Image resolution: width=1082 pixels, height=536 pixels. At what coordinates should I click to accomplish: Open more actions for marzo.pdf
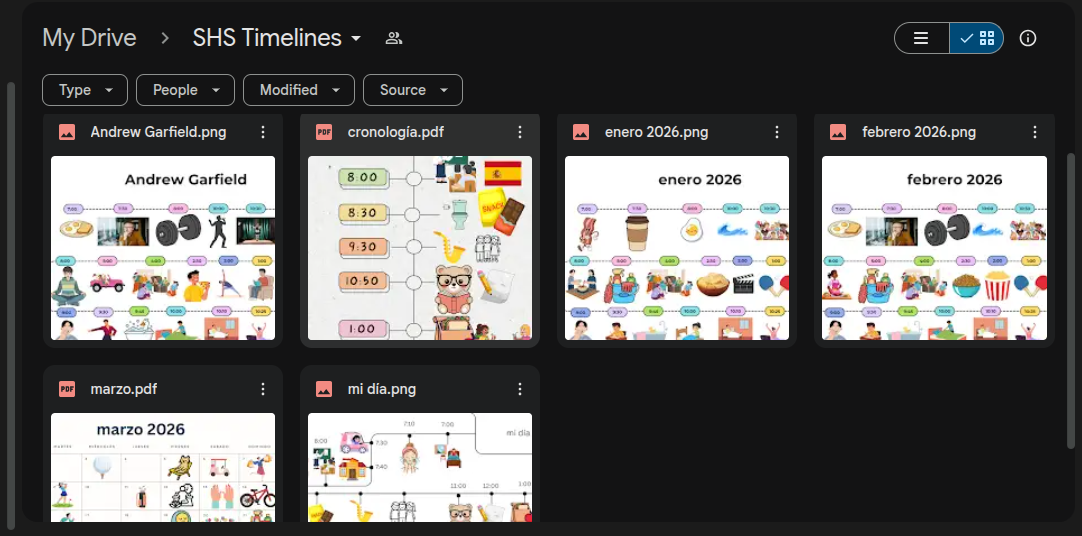click(x=262, y=390)
